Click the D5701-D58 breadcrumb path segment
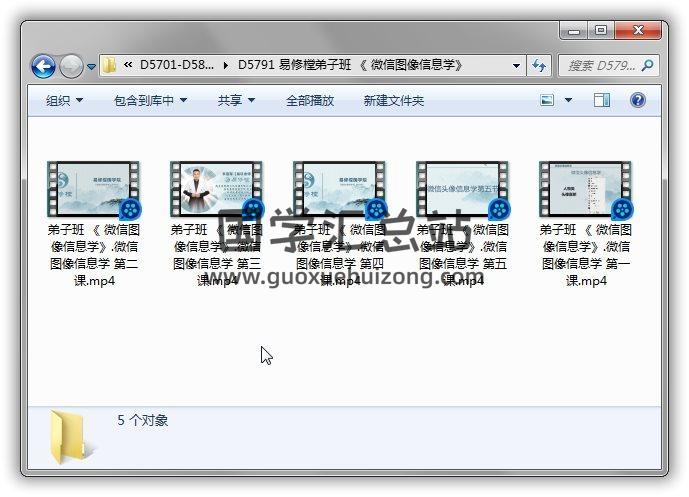Screen dimensions: 689x497 point(176,66)
